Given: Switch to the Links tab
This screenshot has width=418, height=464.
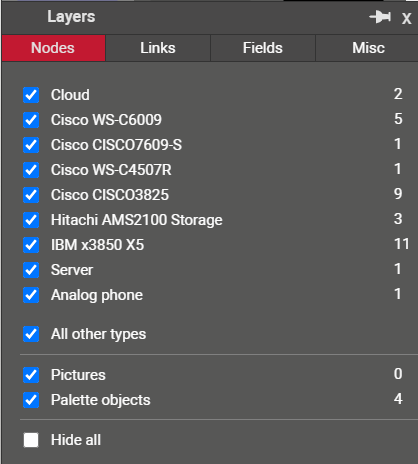Looking at the screenshot, I should [x=158, y=48].
